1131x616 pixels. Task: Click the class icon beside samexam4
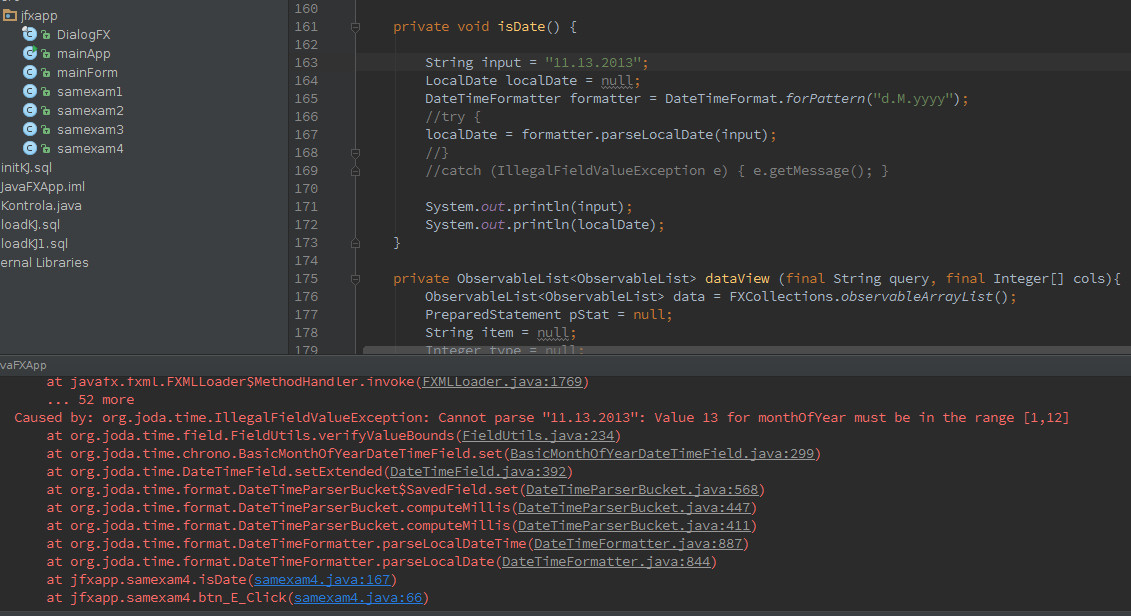pos(30,148)
